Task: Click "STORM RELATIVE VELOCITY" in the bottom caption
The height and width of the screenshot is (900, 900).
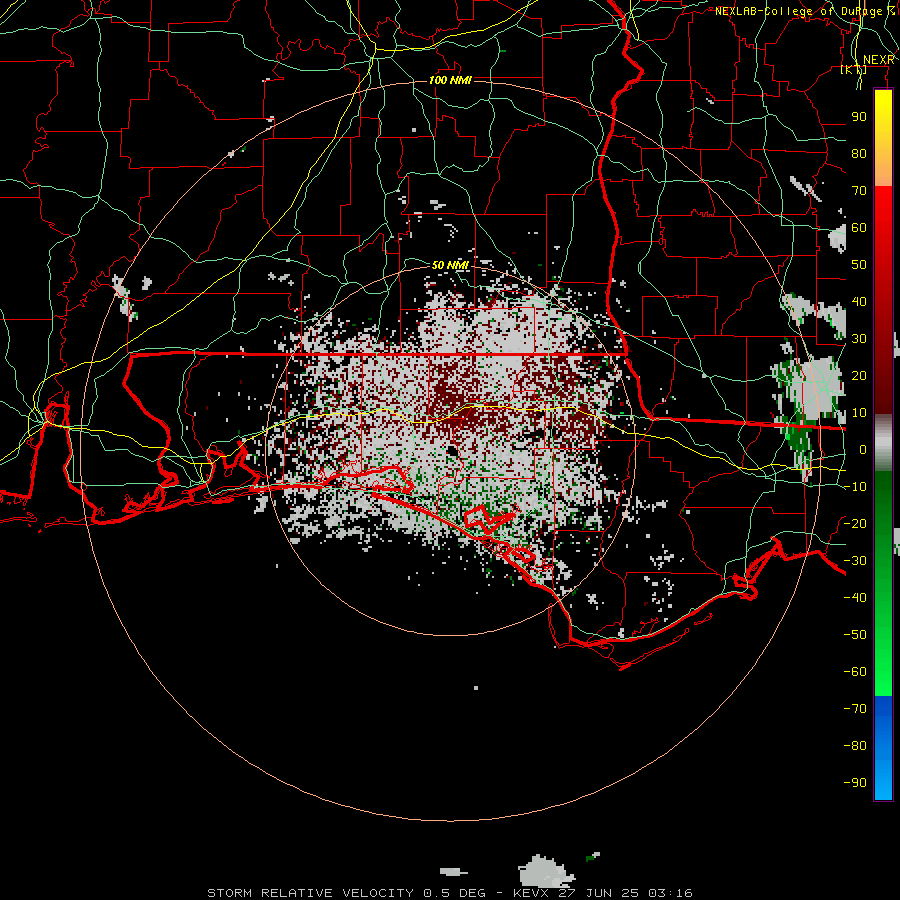Action: coord(311,893)
